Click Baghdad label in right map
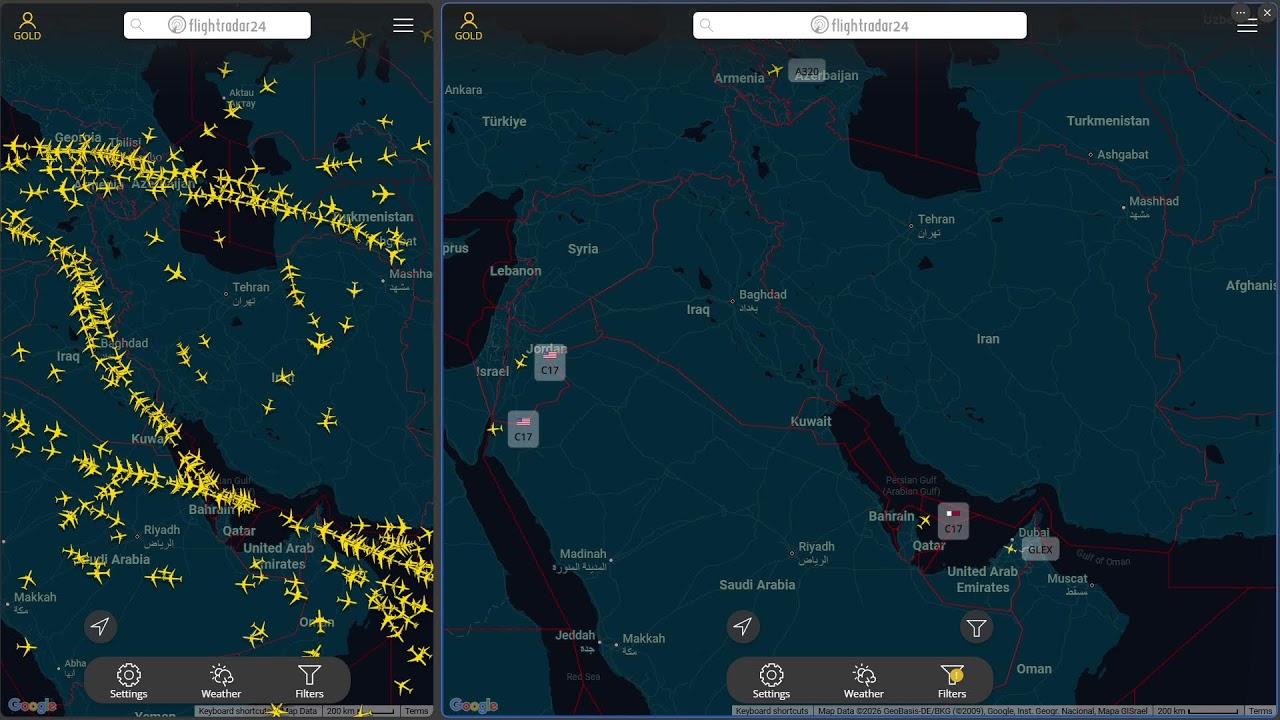 point(763,294)
